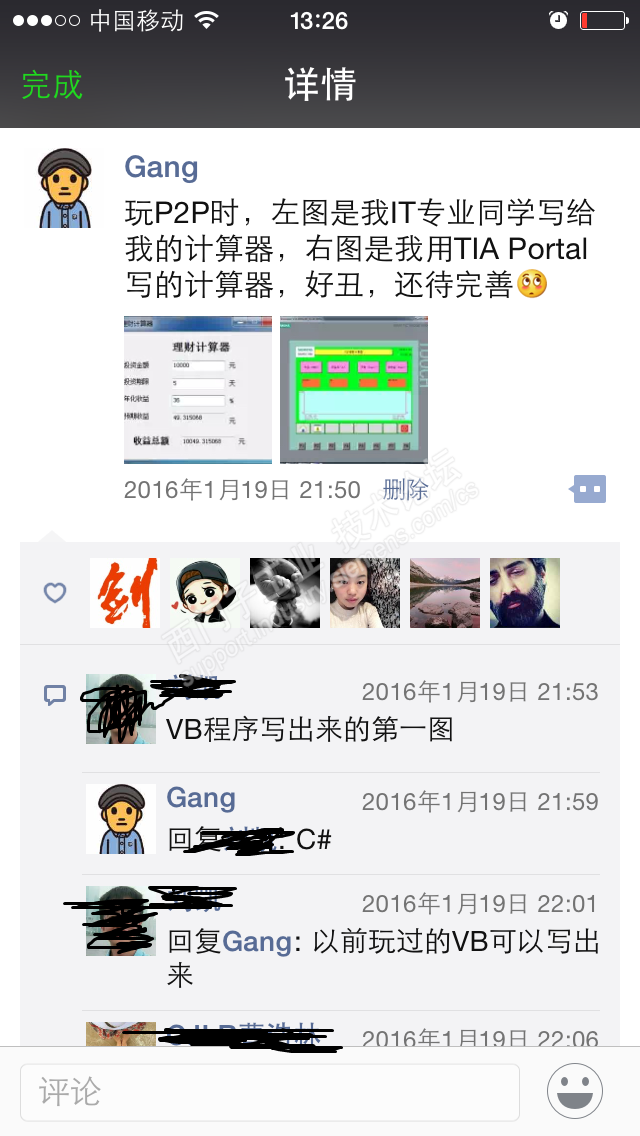Delete the post via 删除 link
This screenshot has width=640, height=1136.
tap(405, 490)
